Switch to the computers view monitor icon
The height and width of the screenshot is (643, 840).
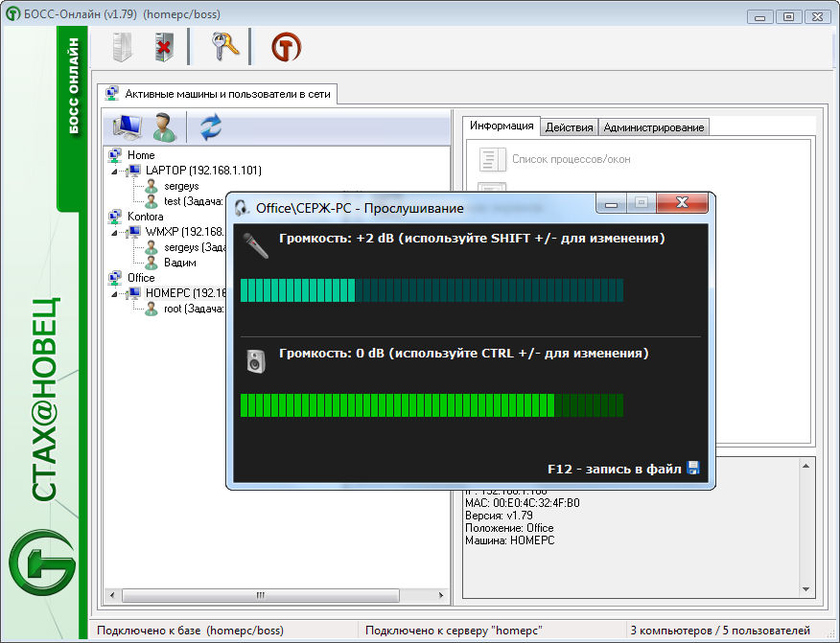click(x=127, y=127)
